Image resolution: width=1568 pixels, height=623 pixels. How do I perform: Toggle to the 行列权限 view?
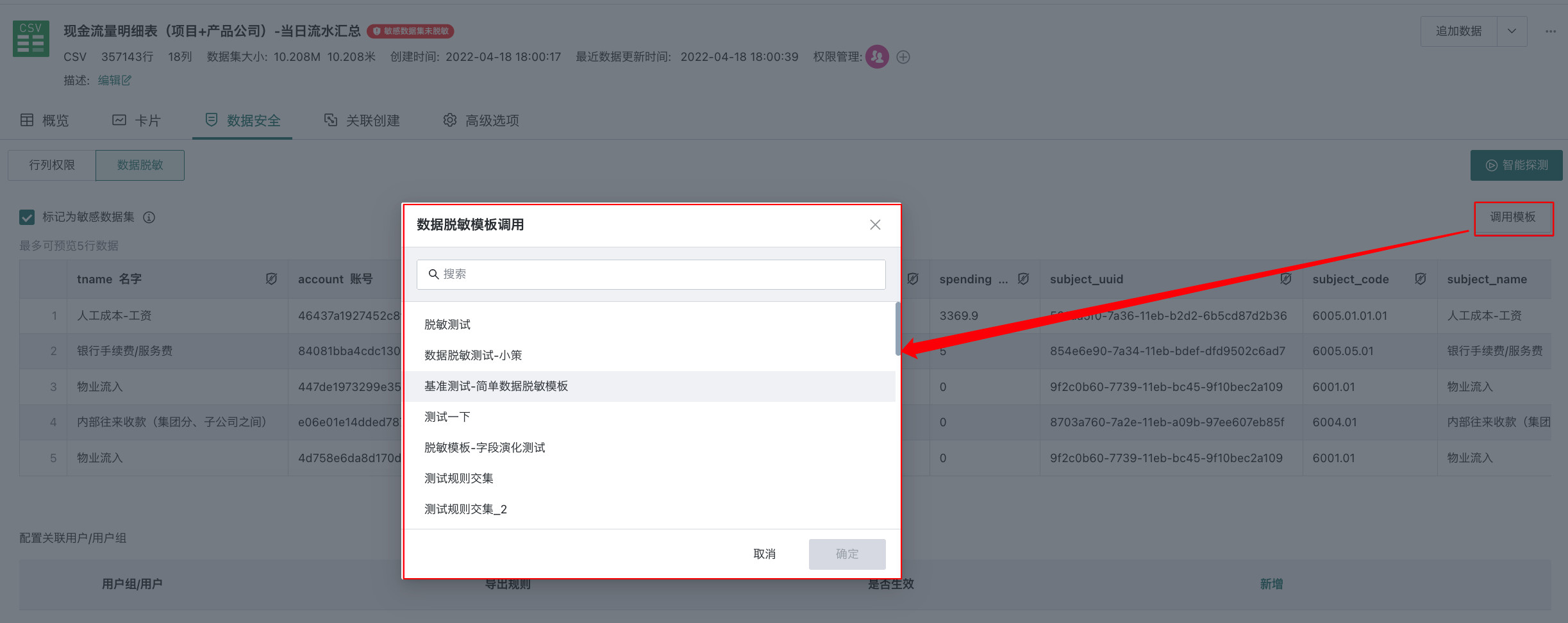coord(52,165)
